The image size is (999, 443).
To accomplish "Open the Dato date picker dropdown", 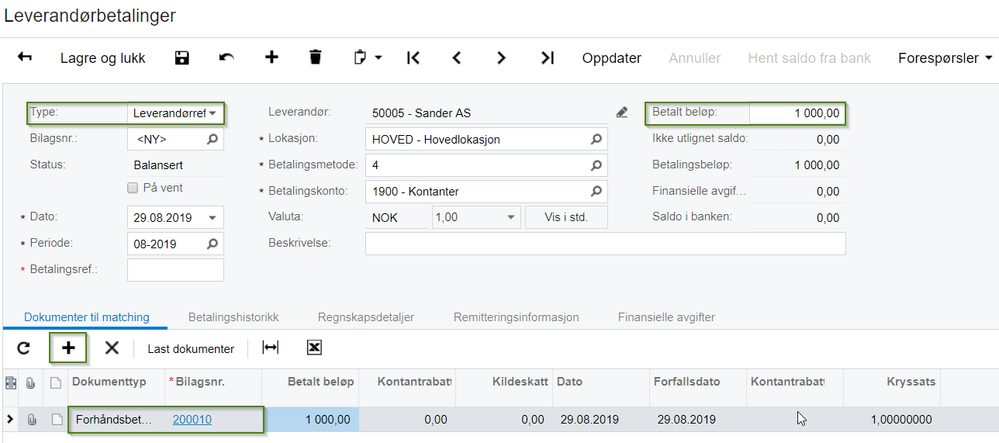I will [213, 218].
